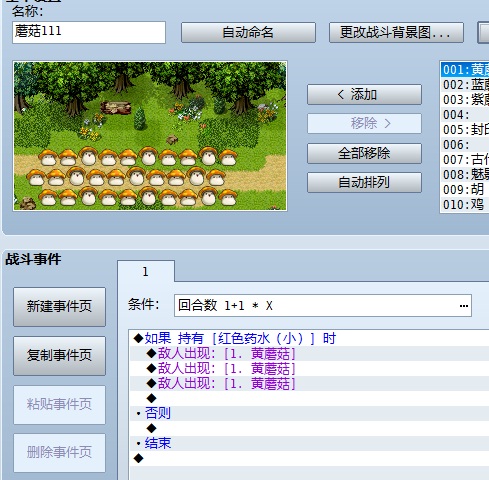Select the first 敌人出现: [1. 黄蘑菇] command
Viewport: 489px width, 480px height.
pyautogui.click(x=309, y=353)
